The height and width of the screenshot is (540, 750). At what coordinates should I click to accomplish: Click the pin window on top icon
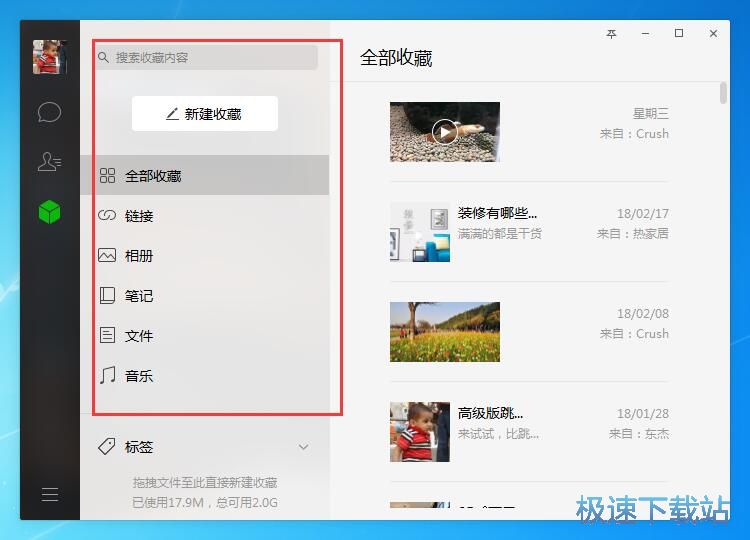coord(611,34)
